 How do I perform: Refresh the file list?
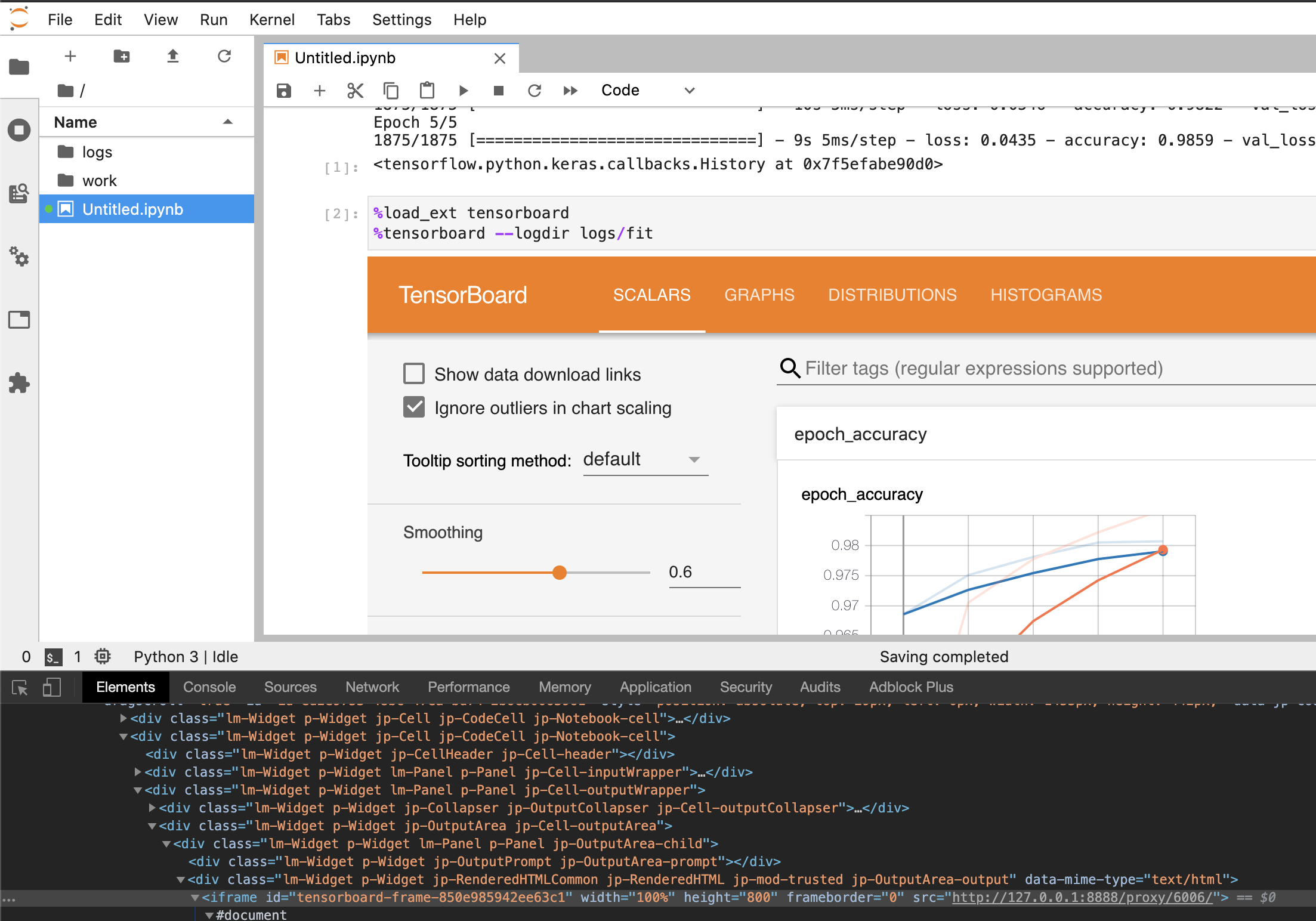click(224, 56)
